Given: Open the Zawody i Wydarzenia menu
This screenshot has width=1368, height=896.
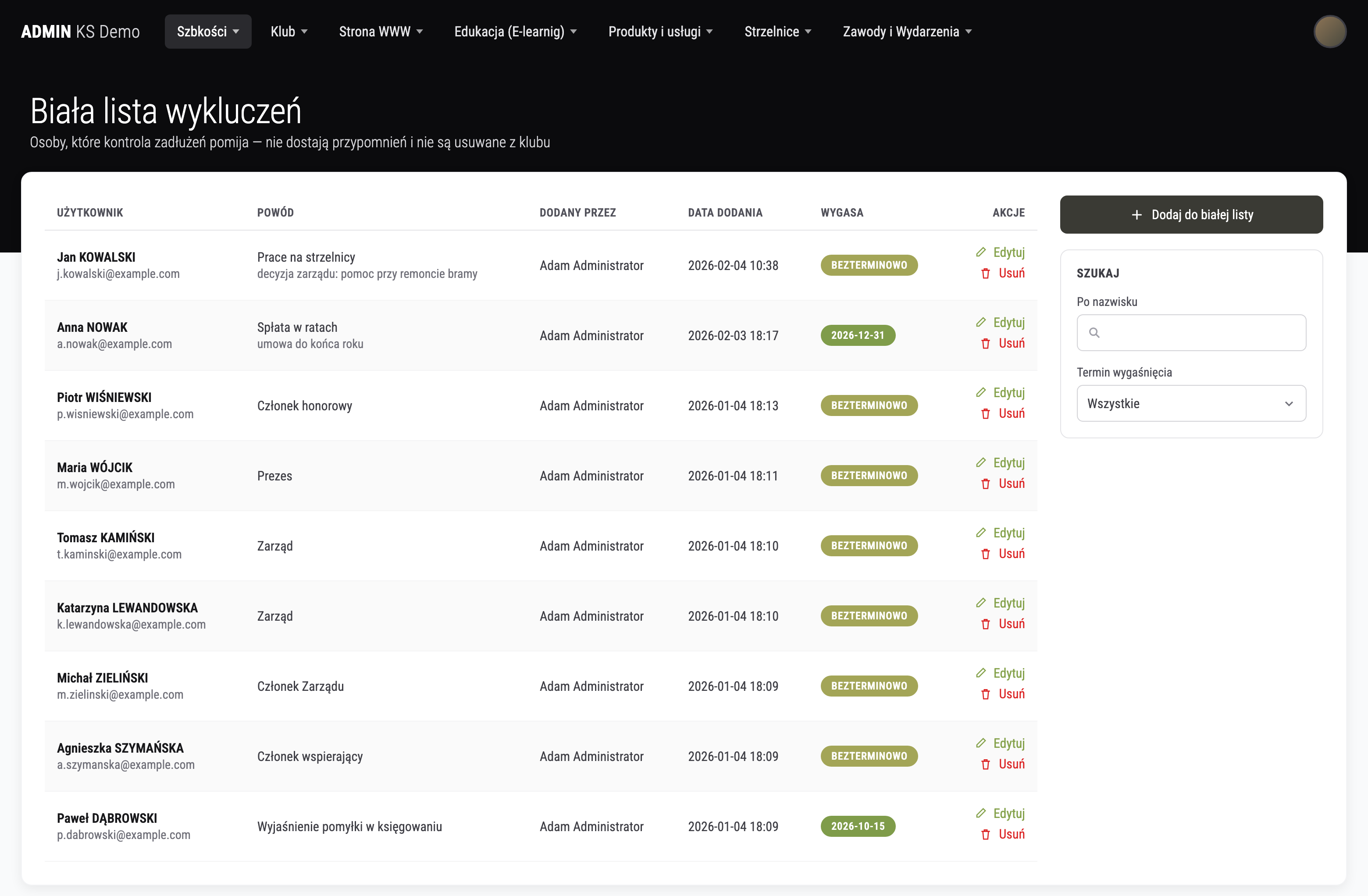Looking at the screenshot, I should click(907, 32).
